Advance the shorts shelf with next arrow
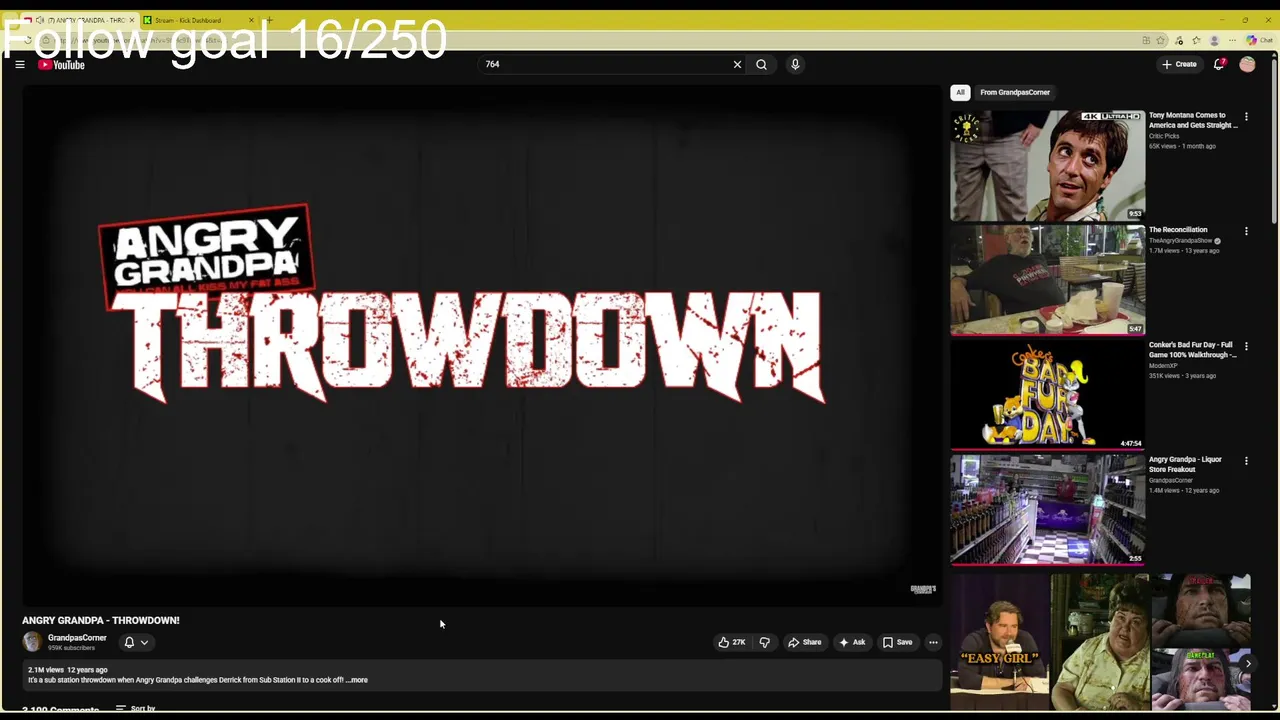 point(1247,663)
